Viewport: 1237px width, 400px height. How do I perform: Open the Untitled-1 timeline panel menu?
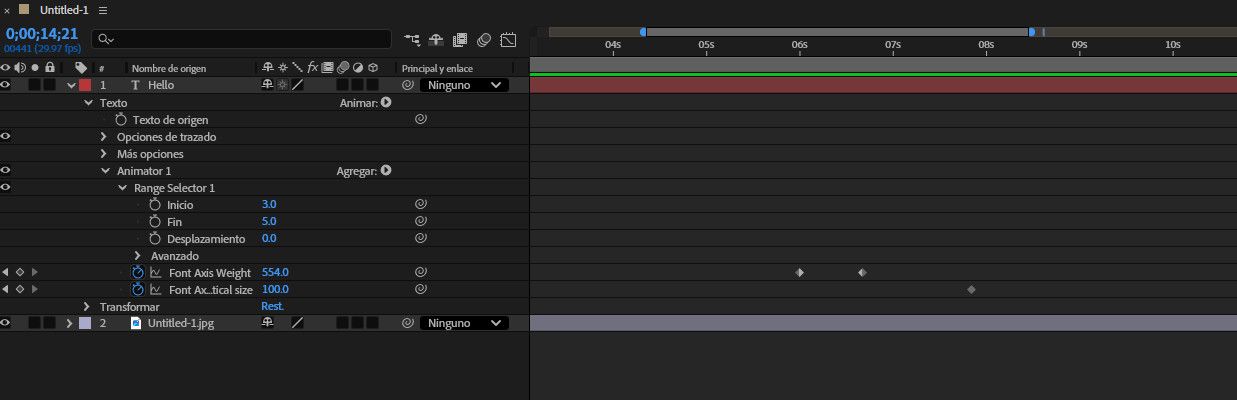(x=103, y=10)
